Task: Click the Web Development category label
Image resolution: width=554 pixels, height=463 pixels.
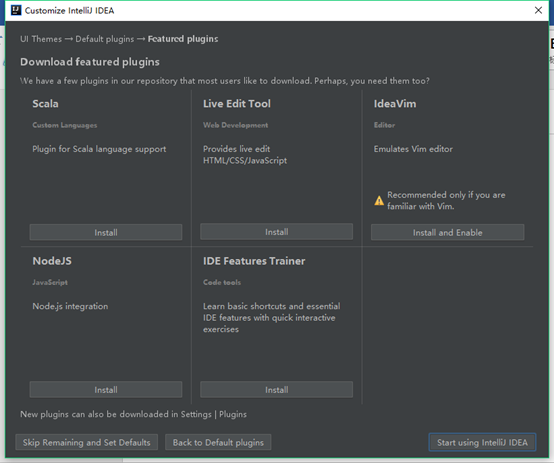Action: coord(235,125)
